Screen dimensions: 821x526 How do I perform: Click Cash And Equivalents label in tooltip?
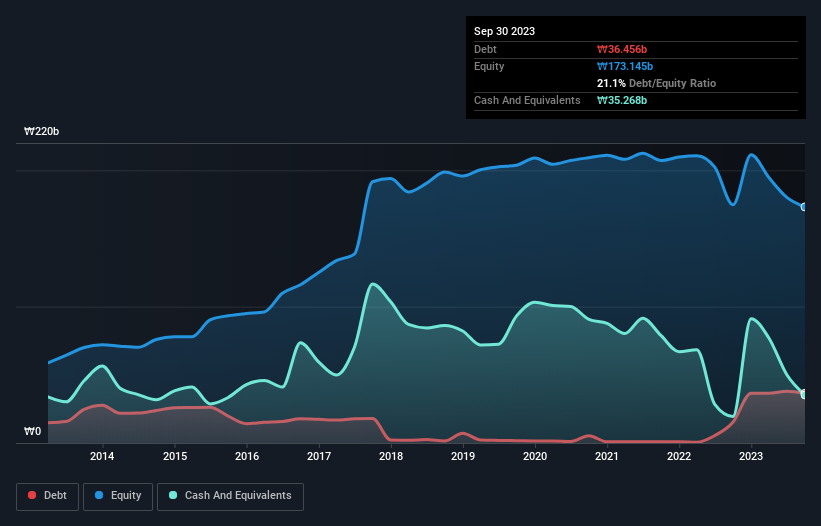(x=527, y=100)
